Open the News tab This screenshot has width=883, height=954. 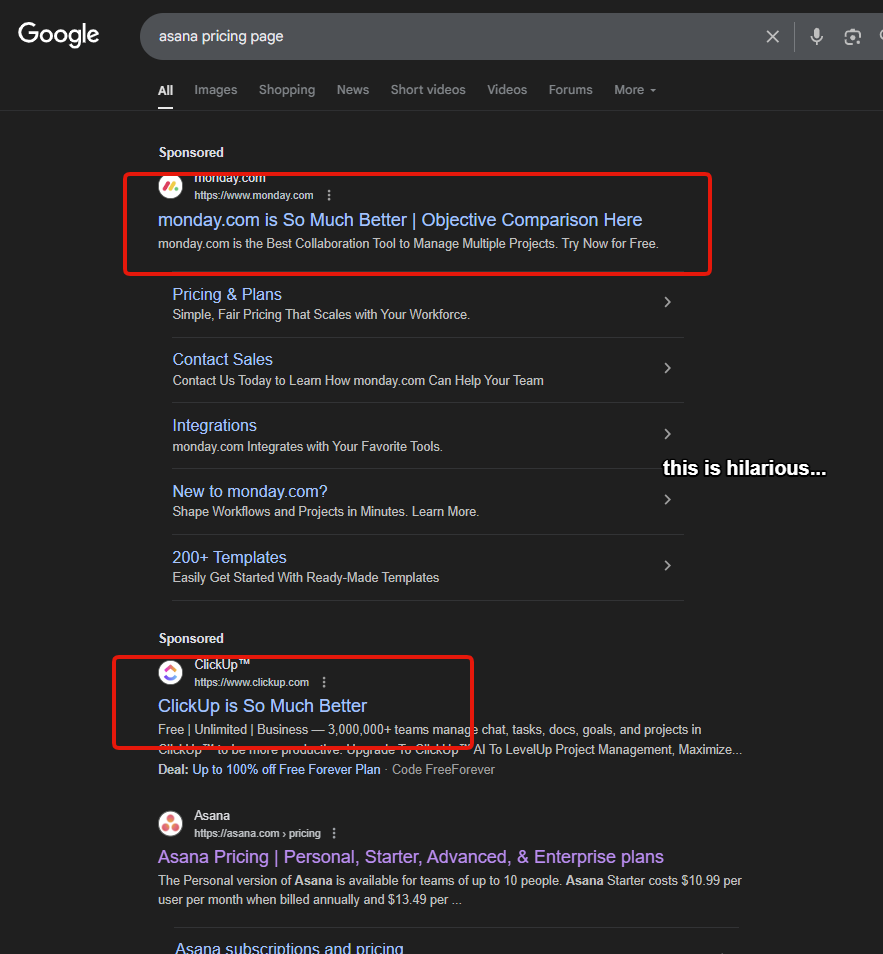[x=352, y=90]
